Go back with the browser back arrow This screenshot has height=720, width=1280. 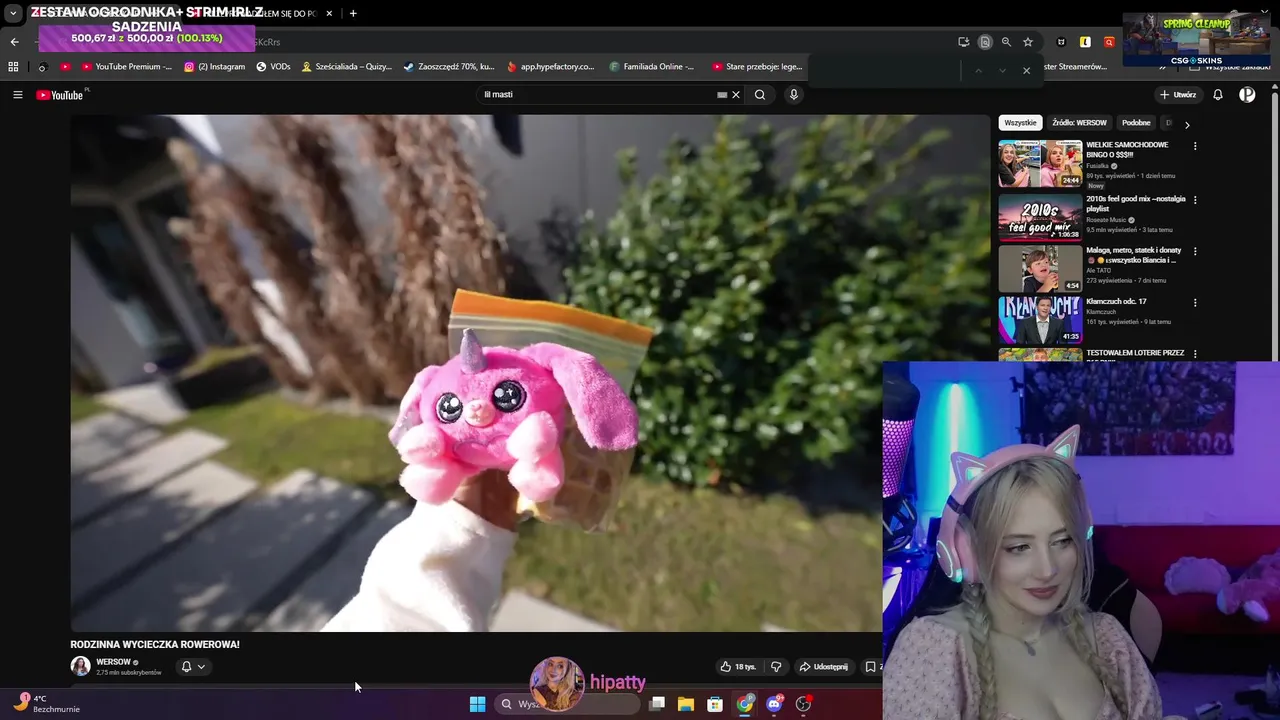(x=14, y=42)
